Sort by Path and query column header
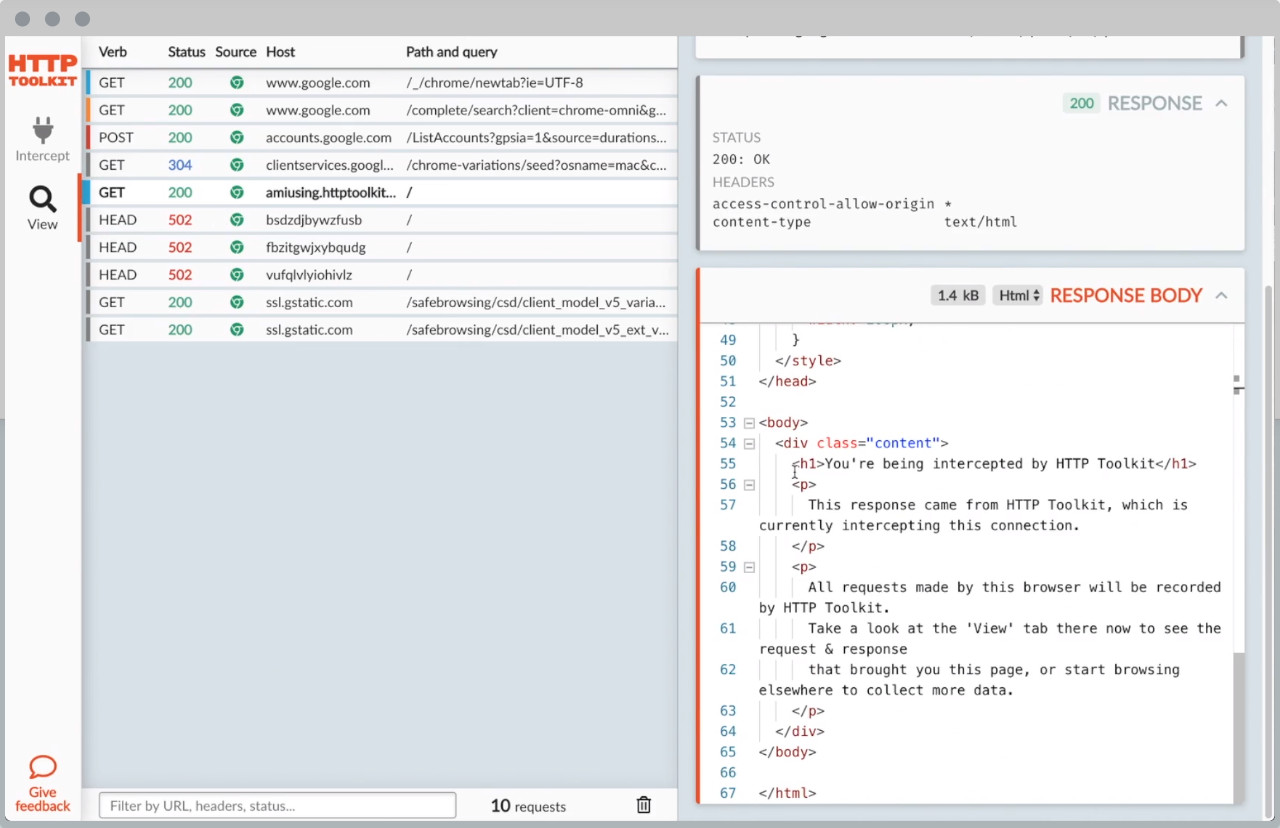 (x=451, y=52)
